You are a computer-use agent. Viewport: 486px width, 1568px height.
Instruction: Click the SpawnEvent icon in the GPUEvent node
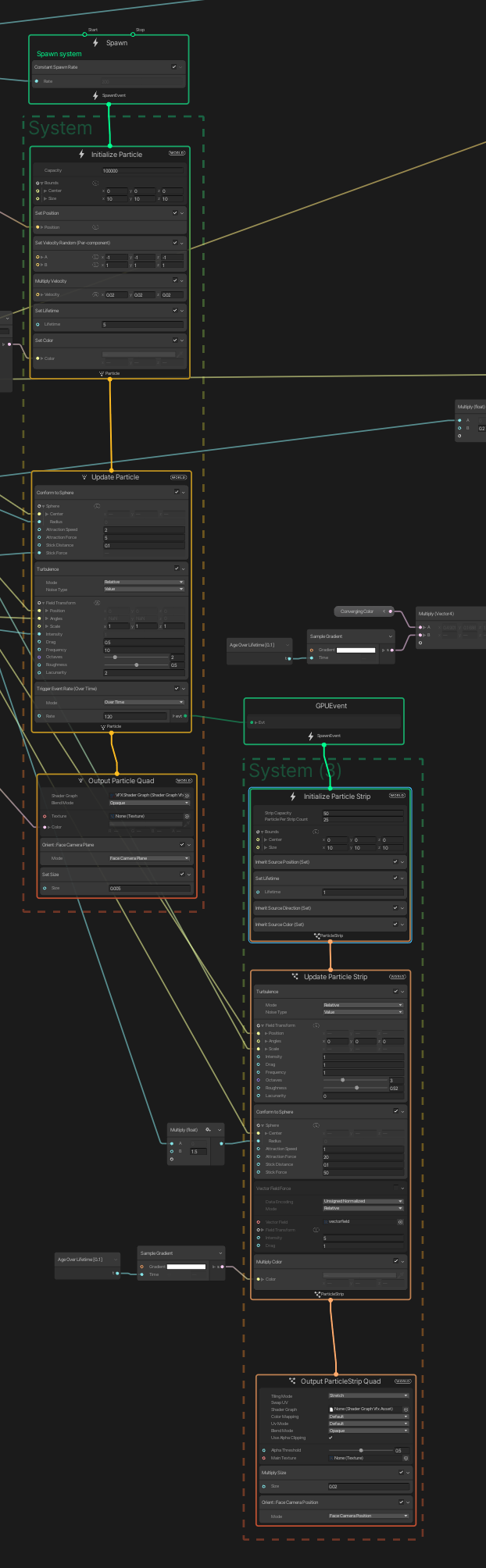coord(311,736)
